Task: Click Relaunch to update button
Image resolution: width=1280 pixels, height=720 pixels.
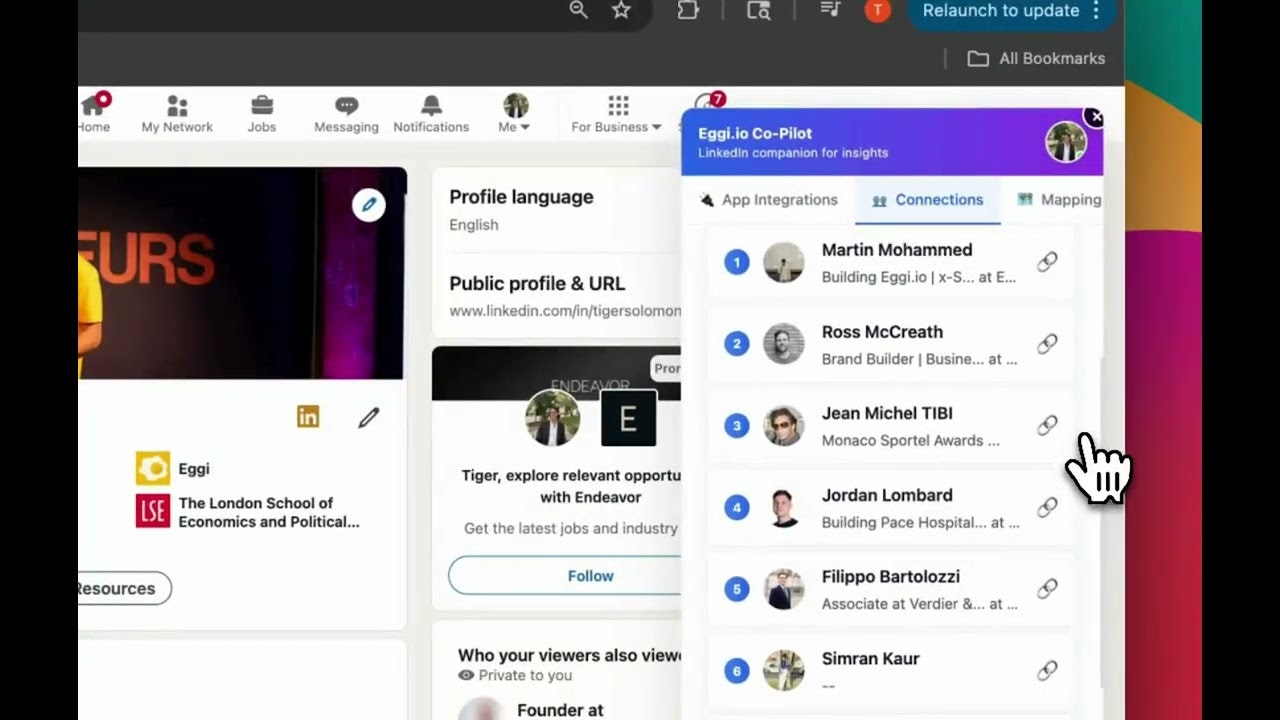Action: pyautogui.click(x=1012, y=11)
